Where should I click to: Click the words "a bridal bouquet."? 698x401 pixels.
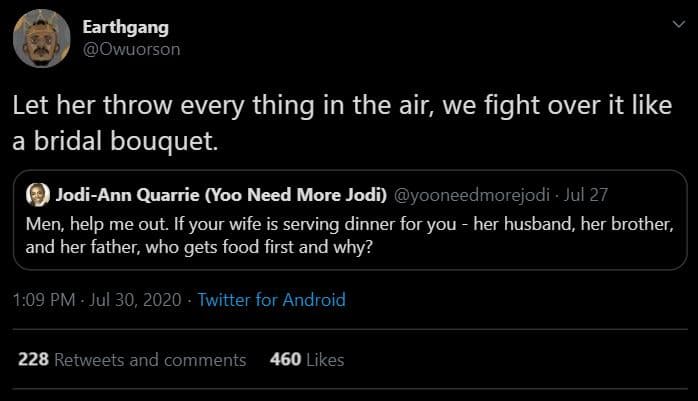pyautogui.click(x=113, y=140)
